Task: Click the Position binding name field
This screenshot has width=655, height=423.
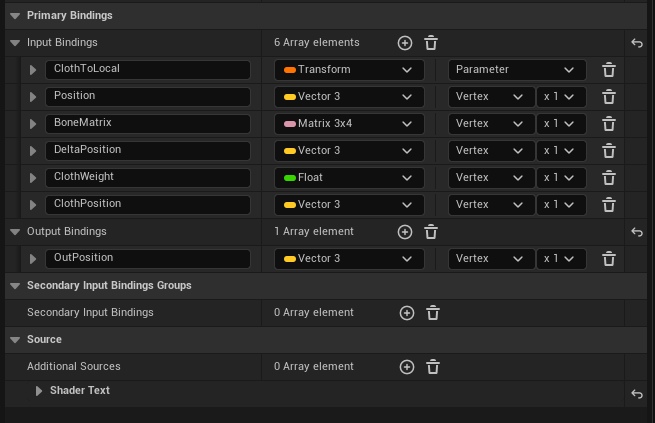Action: (x=147, y=96)
